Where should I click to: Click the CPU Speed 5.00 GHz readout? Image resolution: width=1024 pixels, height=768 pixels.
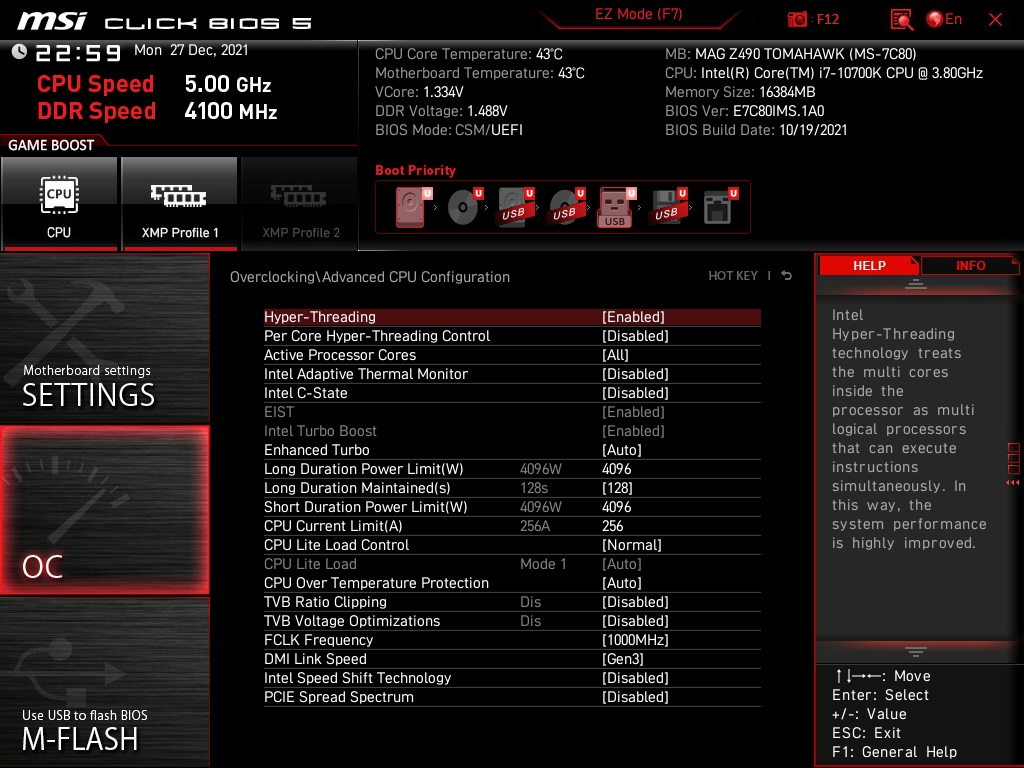click(x=154, y=84)
